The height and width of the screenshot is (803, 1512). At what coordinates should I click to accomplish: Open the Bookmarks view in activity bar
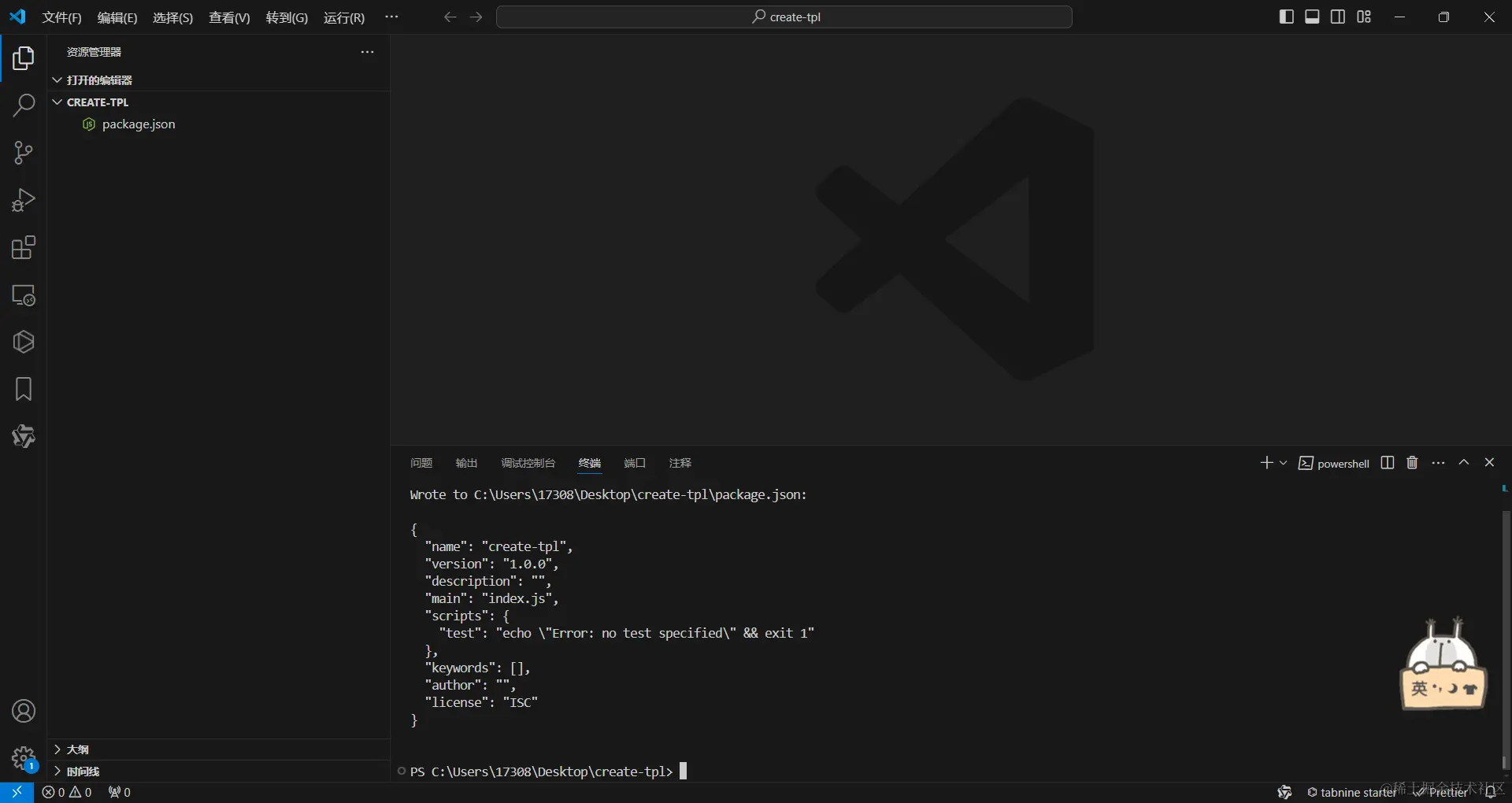[x=24, y=389]
